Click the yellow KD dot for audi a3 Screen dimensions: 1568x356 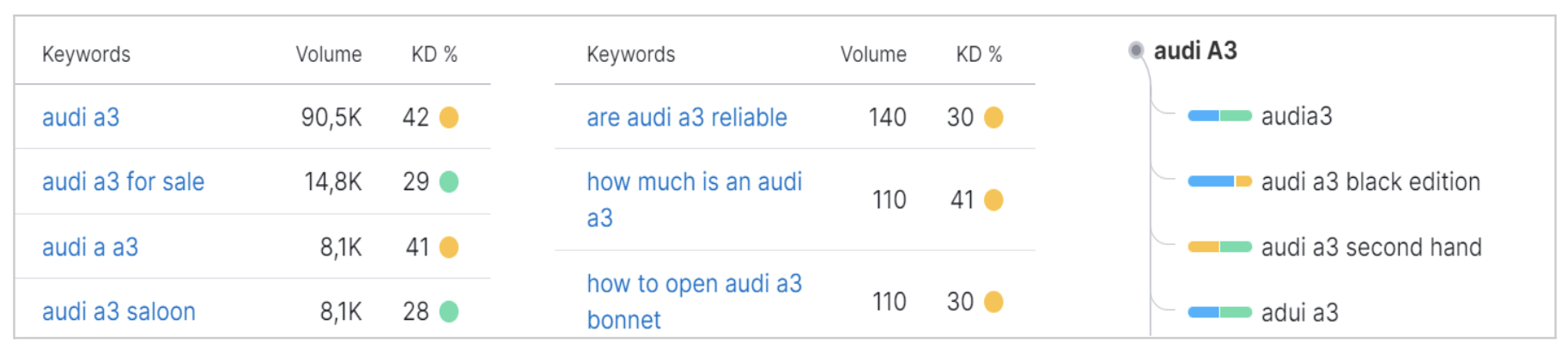448,117
